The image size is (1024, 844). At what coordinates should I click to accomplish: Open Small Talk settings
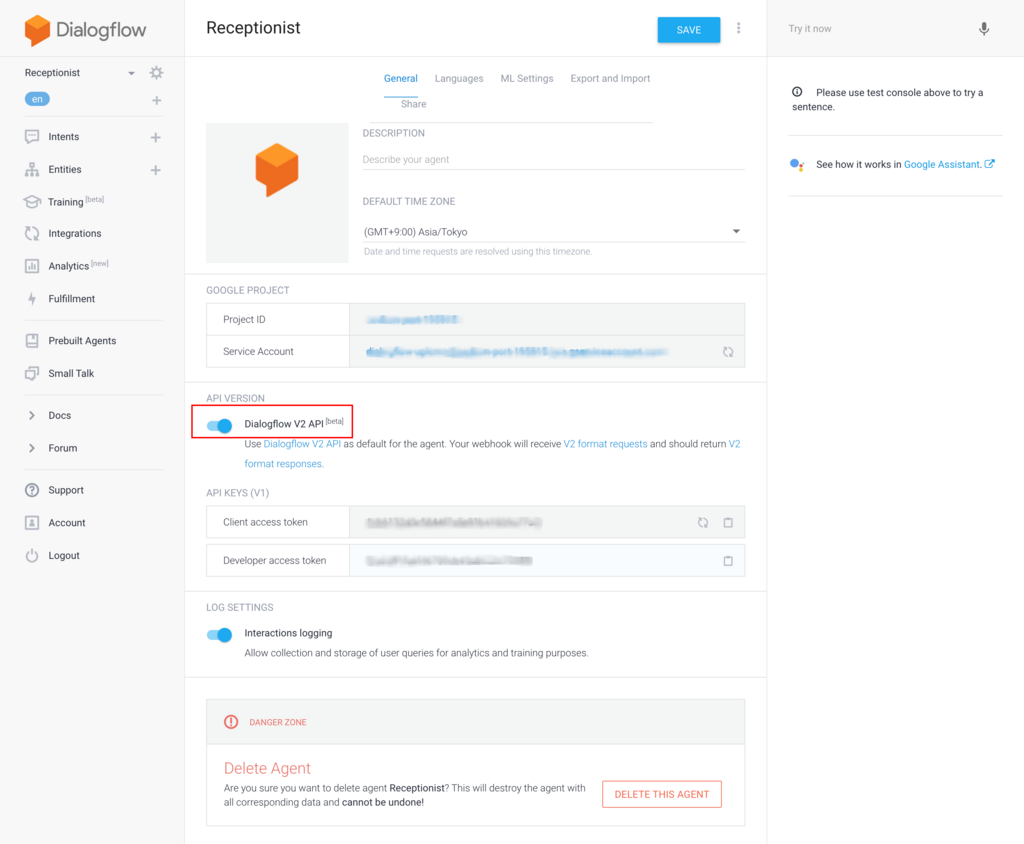71,373
